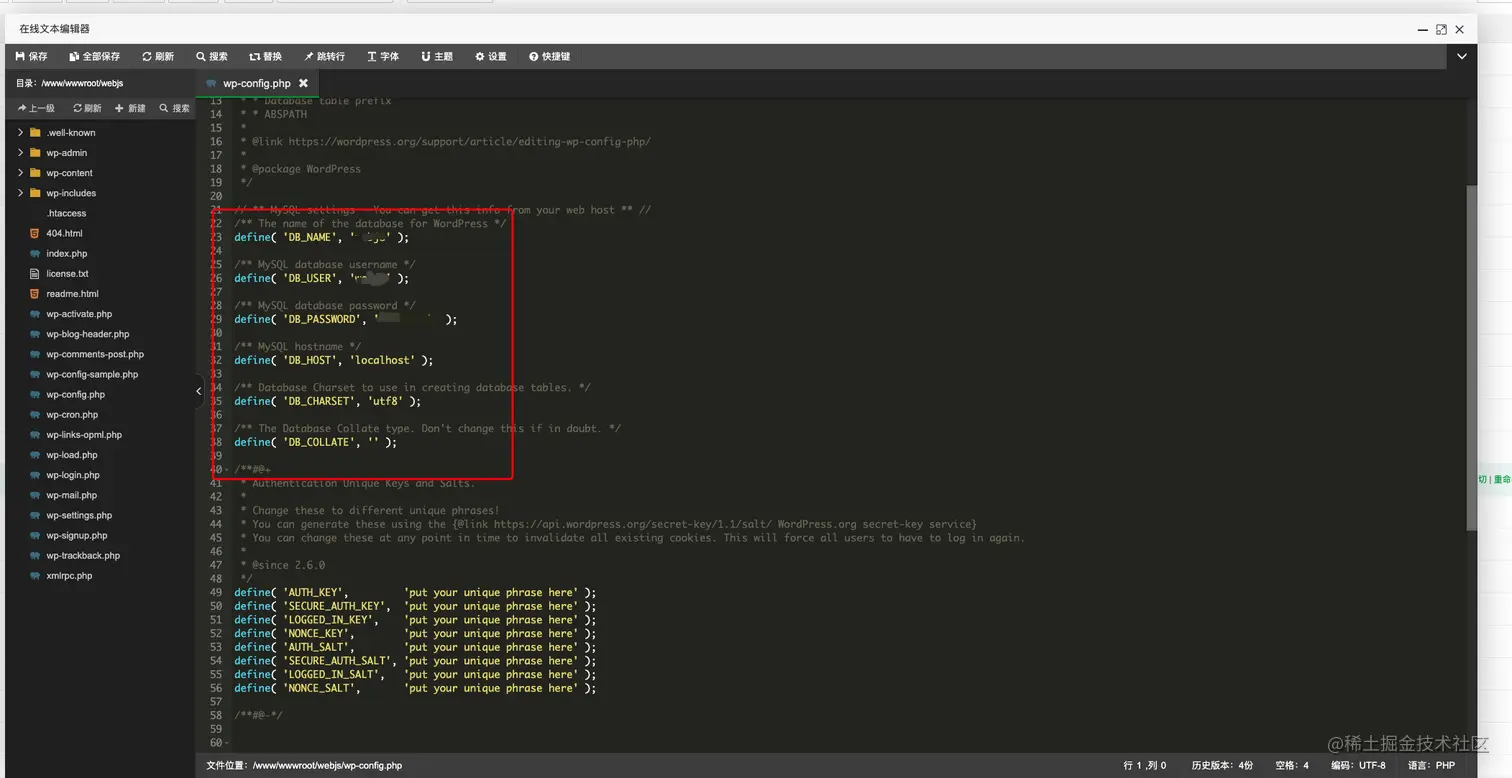Open readme.html file
Image resolution: width=1512 pixels, height=778 pixels.
[72, 294]
